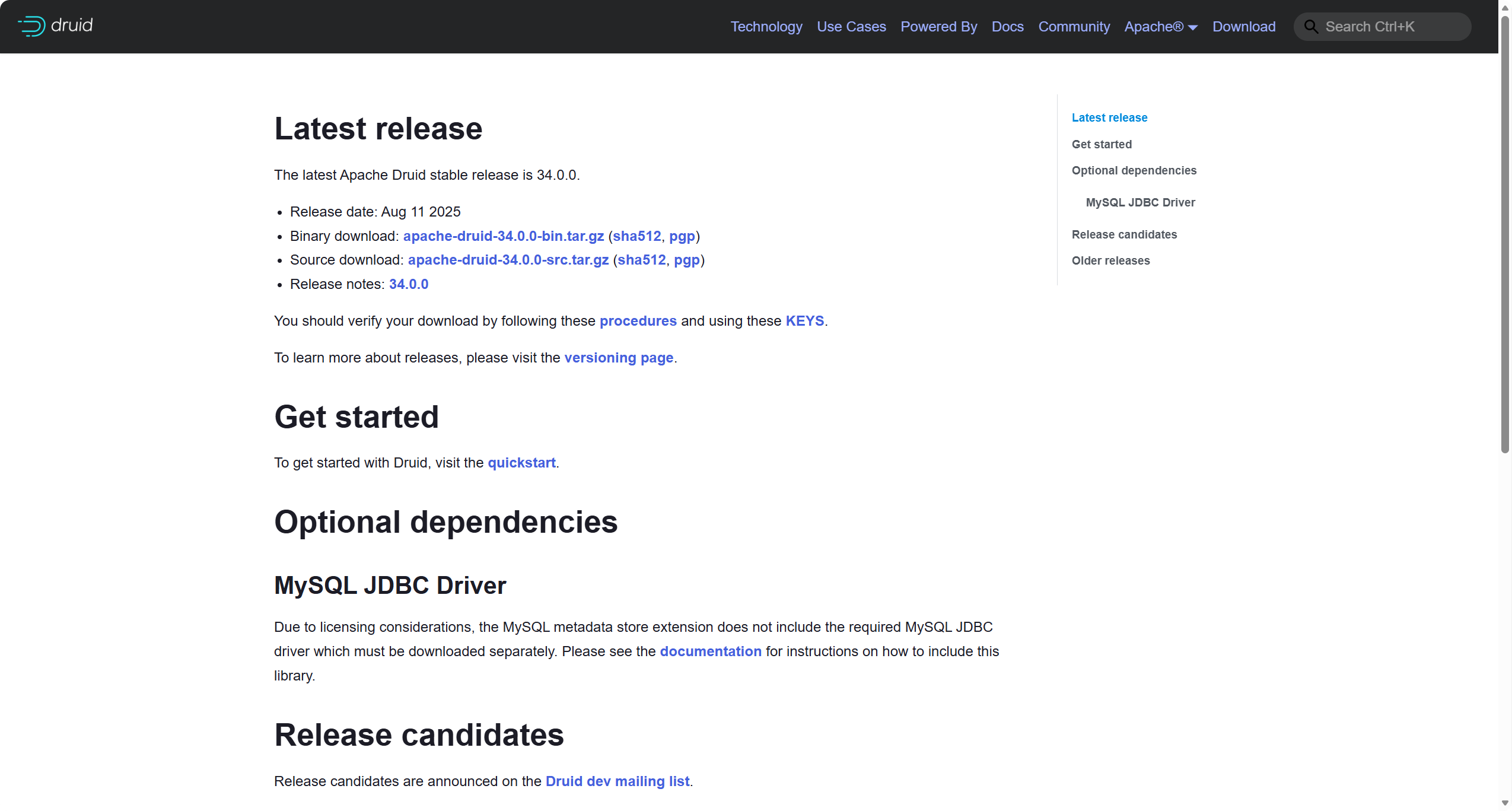Select the Download nav item

click(1243, 27)
